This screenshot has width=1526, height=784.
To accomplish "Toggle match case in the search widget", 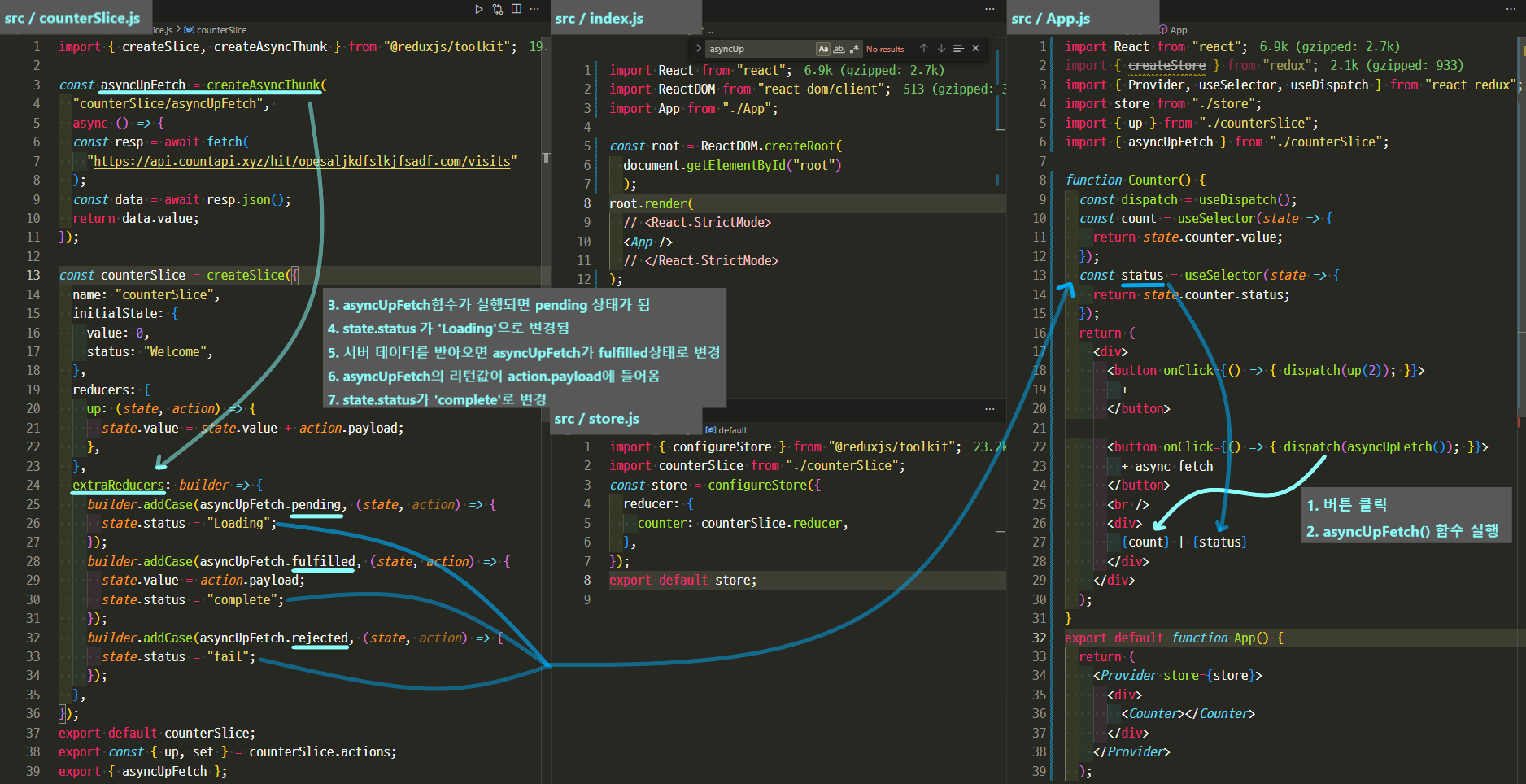I will point(823,48).
